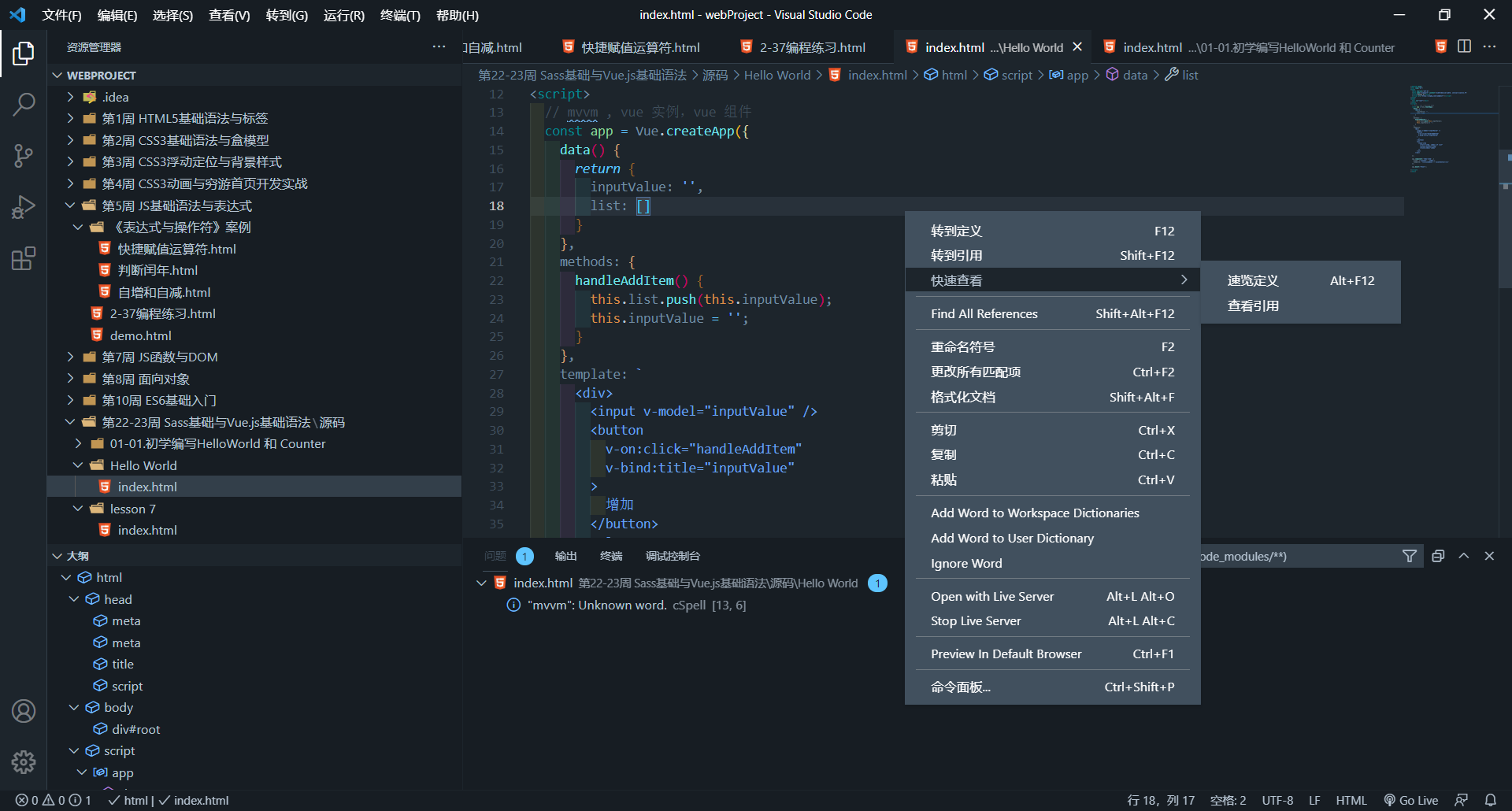1512x811 pixels.
Task: Click the VS Code logo icon
Action: pyautogui.click(x=17, y=15)
